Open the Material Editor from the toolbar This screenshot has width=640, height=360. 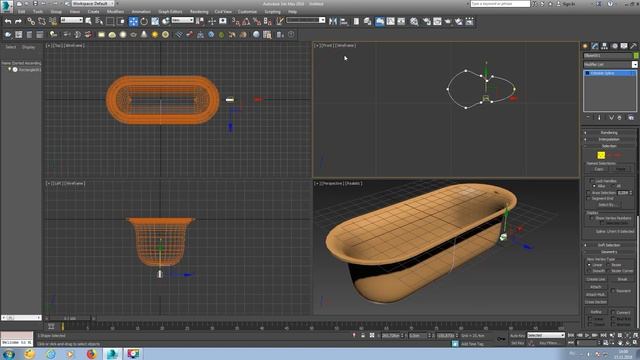click(414, 21)
